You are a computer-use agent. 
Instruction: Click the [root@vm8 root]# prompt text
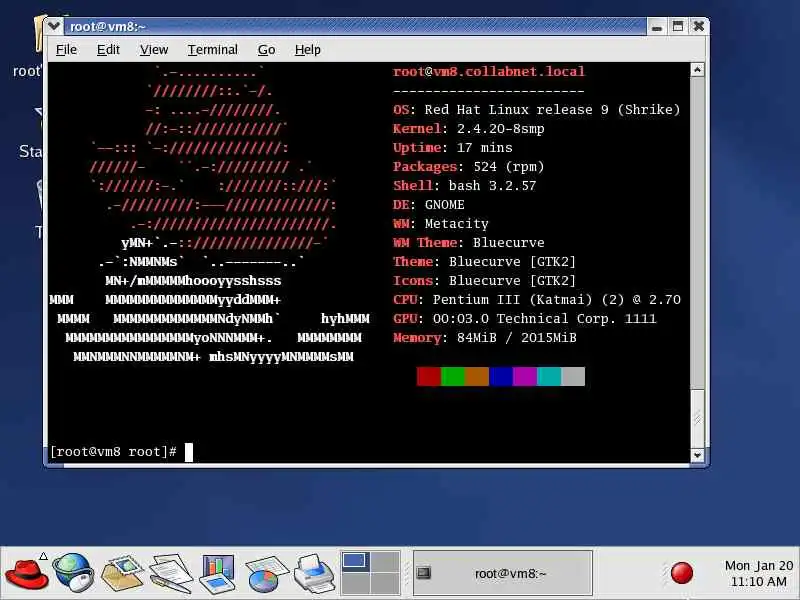pyautogui.click(x=113, y=452)
